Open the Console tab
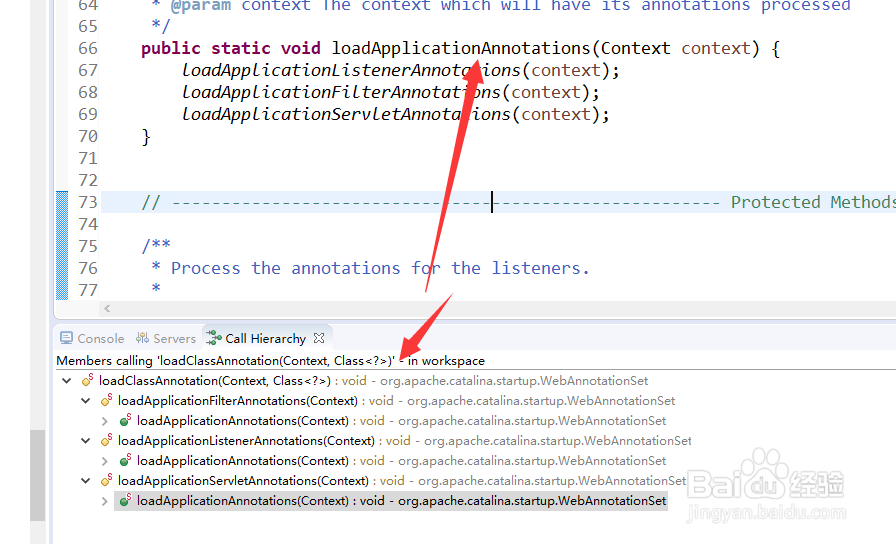The height and width of the screenshot is (544, 896). pyautogui.click(x=92, y=338)
